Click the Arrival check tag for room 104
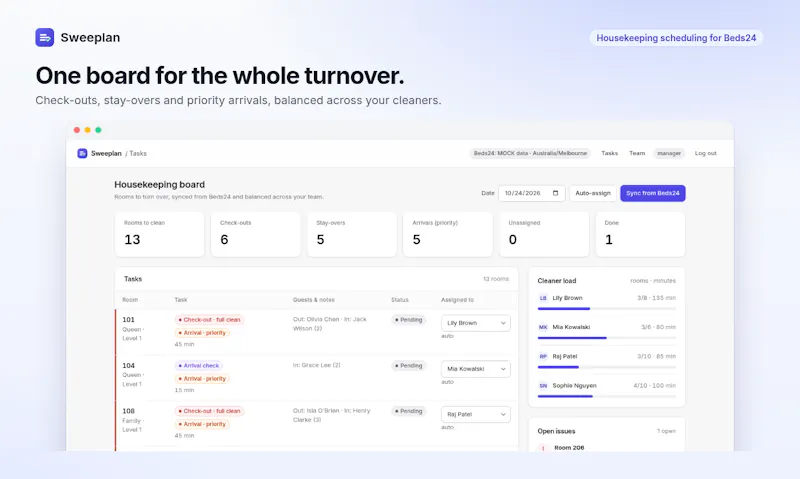Viewport: 800px width, 479px height. 198,366
